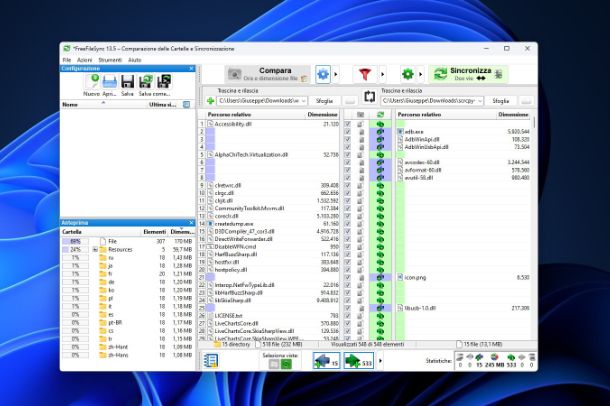Click left Sfoglia browse button
Screen dimensions: 610x406
(324, 101)
